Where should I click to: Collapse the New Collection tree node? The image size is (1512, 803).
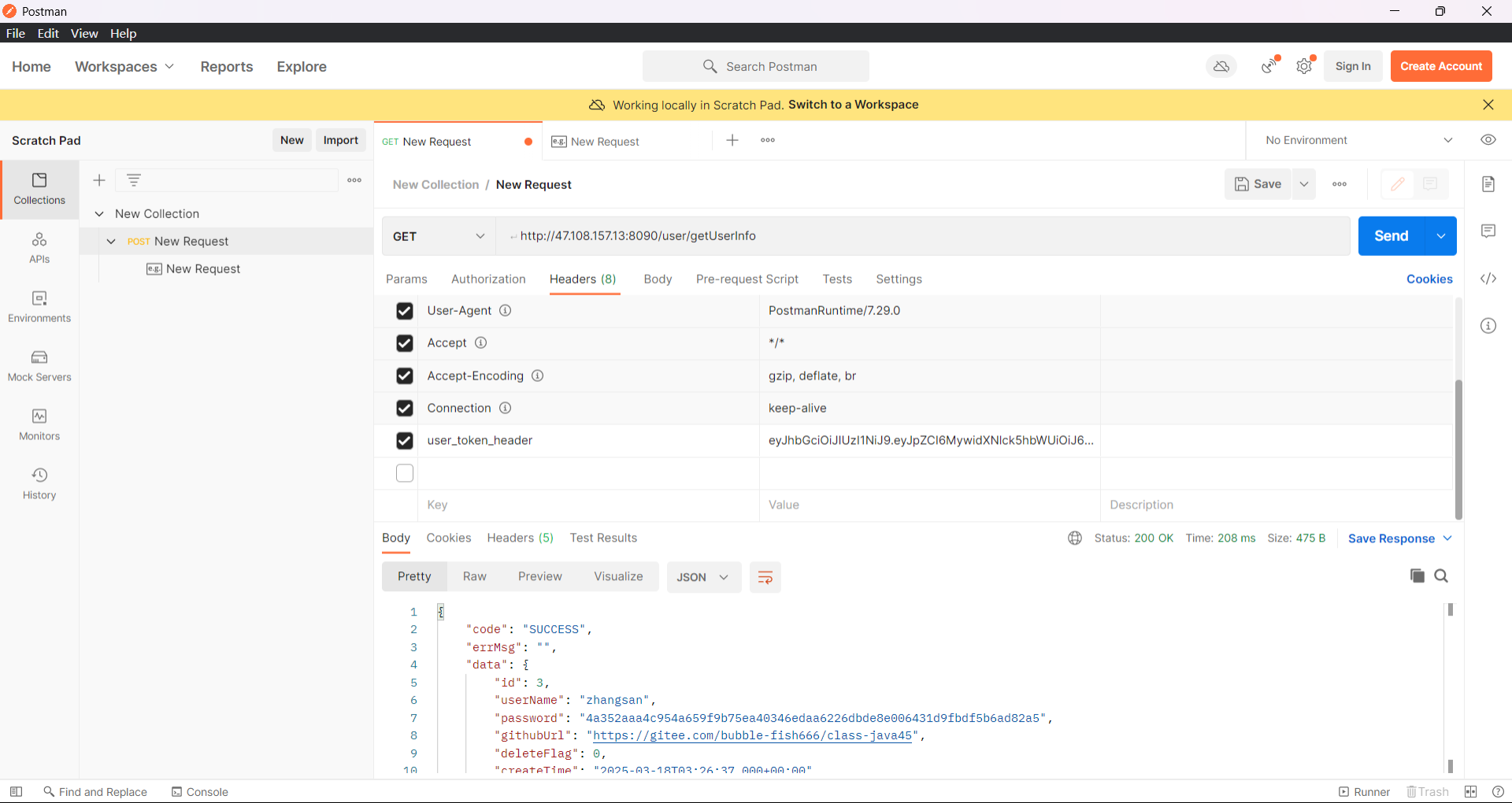(x=99, y=214)
